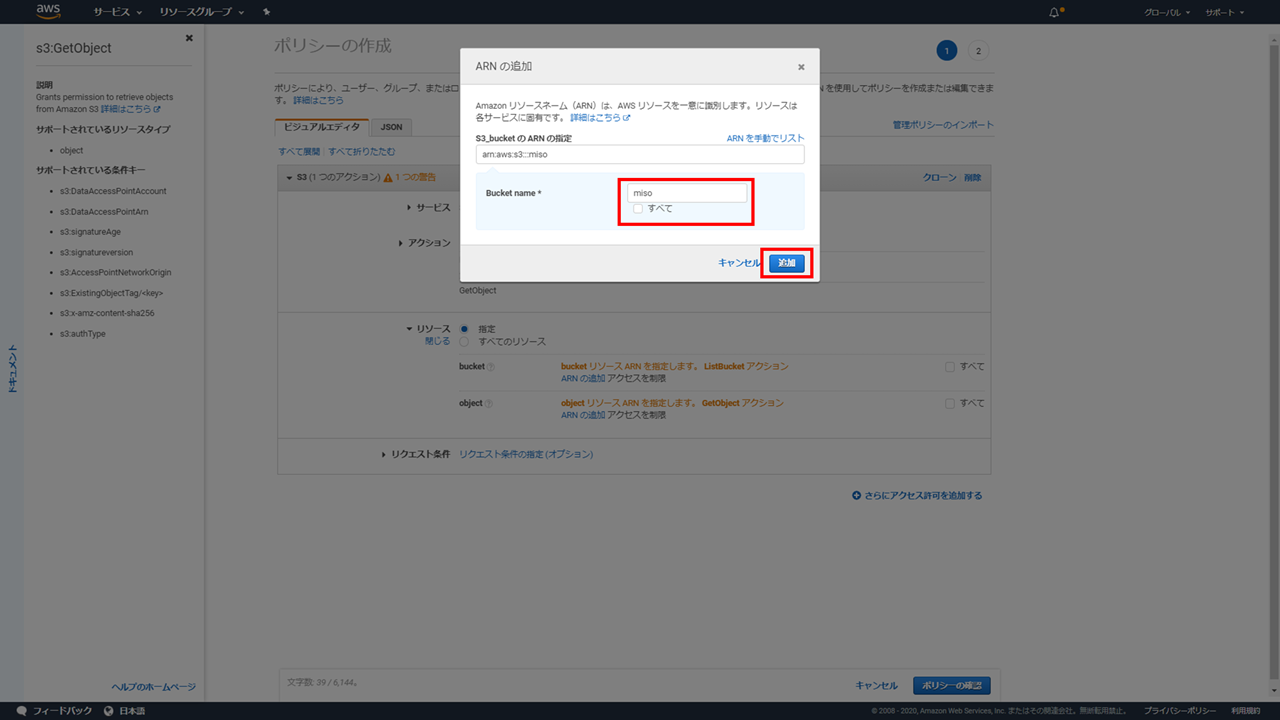Click the Bucket name input field
Screen dimensions: 1280x720
(x=687, y=193)
